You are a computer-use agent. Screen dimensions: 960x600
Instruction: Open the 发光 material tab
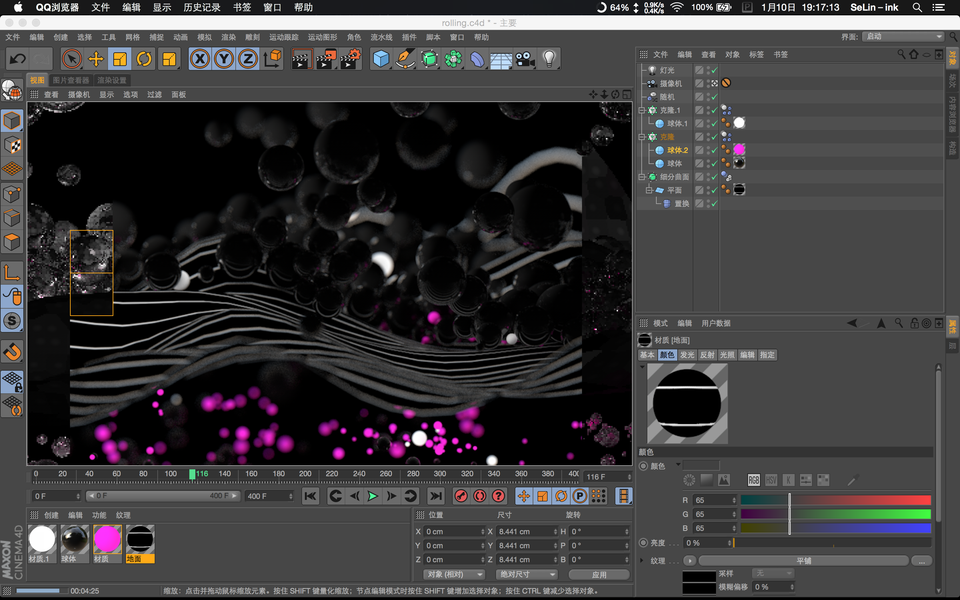click(x=687, y=355)
